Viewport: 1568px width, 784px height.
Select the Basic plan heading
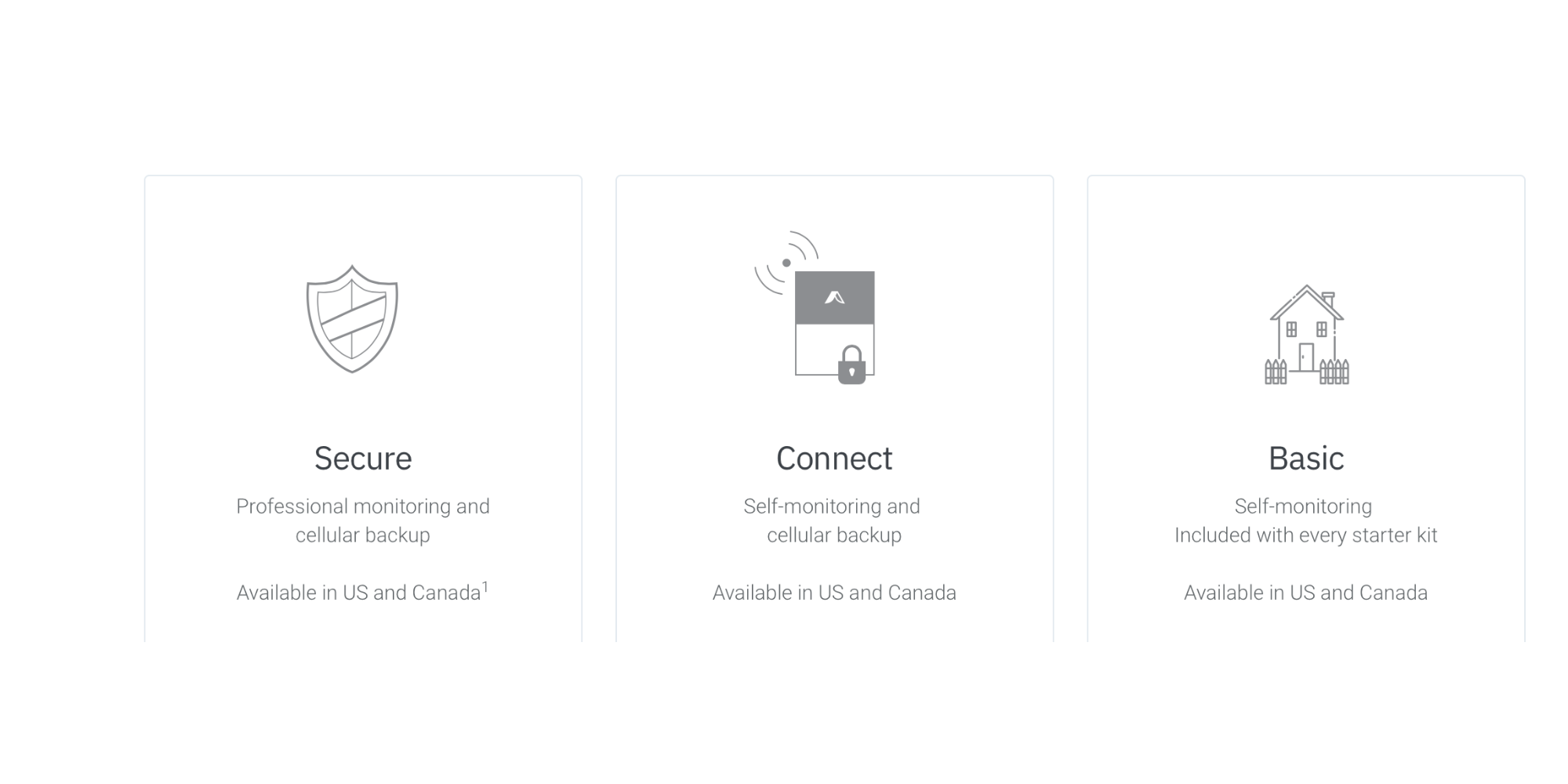coord(1306,459)
